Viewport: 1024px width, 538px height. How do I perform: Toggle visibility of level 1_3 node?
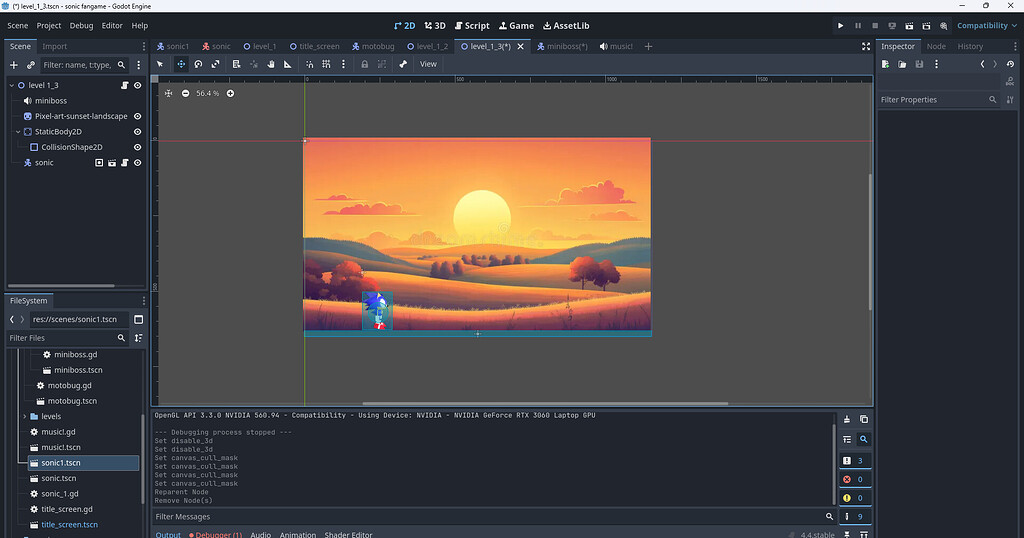click(138, 86)
